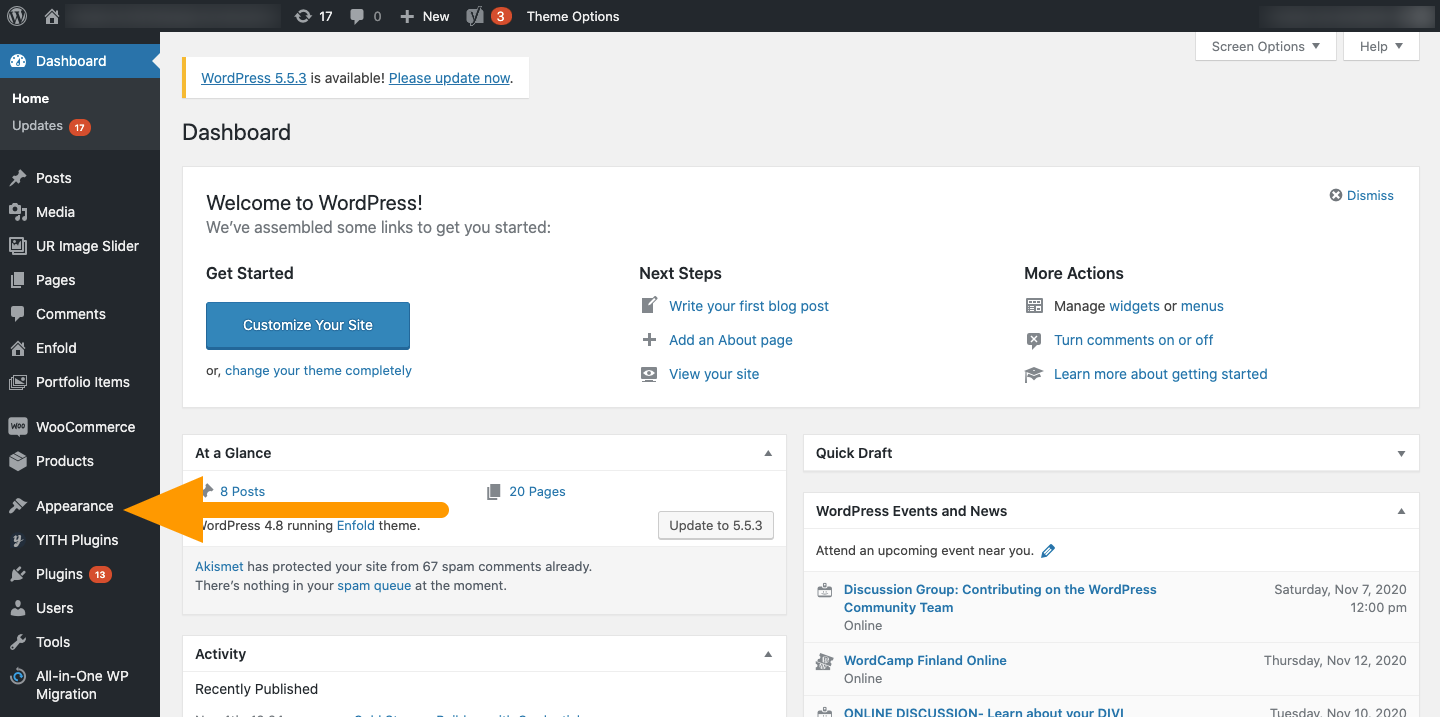Click the WordPress logo in admin bar
The image size is (1440, 717).
coord(17,16)
